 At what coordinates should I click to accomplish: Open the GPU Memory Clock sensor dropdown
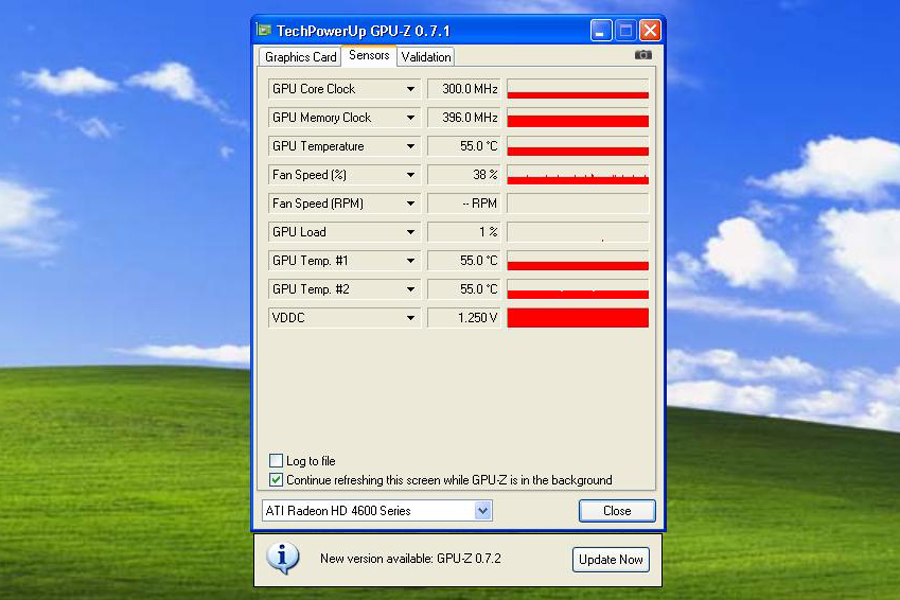click(x=410, y=118)
